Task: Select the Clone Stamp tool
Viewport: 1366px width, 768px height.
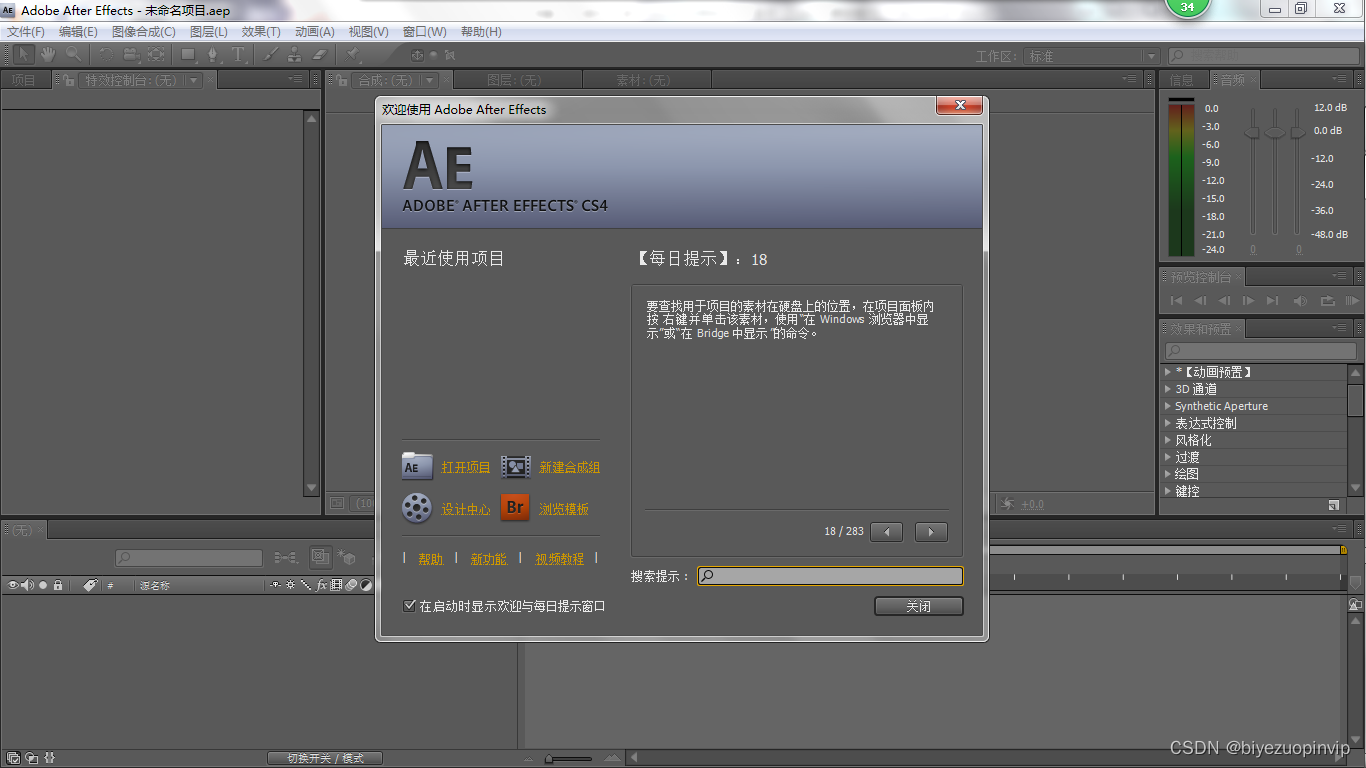Action: click(295, 55)
